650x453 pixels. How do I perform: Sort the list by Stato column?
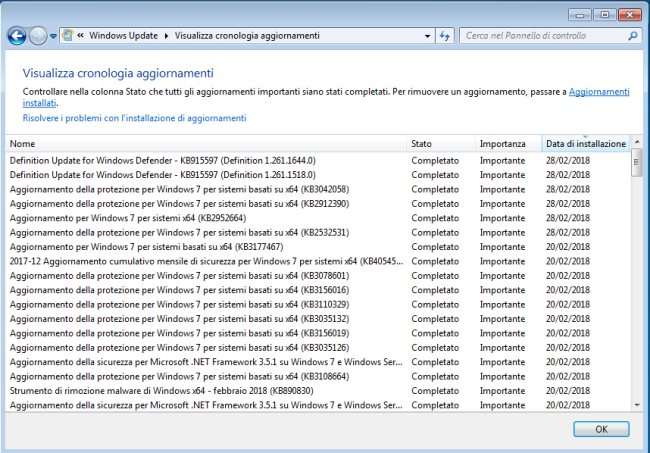(x=441, y=144)
